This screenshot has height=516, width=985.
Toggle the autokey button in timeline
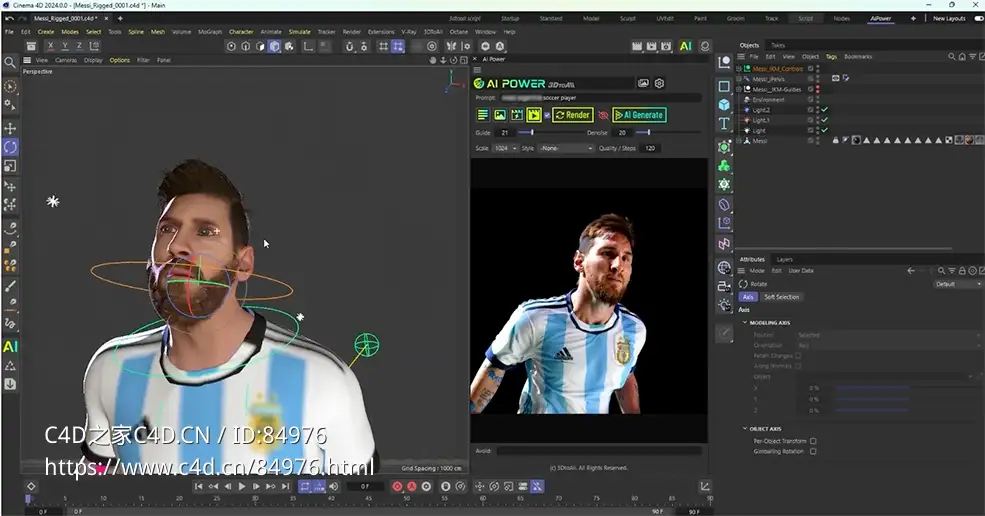[411, 486]
